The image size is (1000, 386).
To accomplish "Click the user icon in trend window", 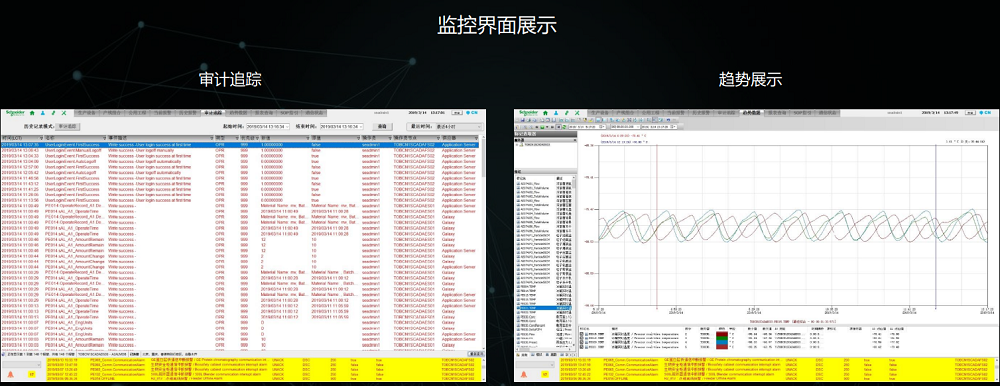I will (x=556, y=113).
